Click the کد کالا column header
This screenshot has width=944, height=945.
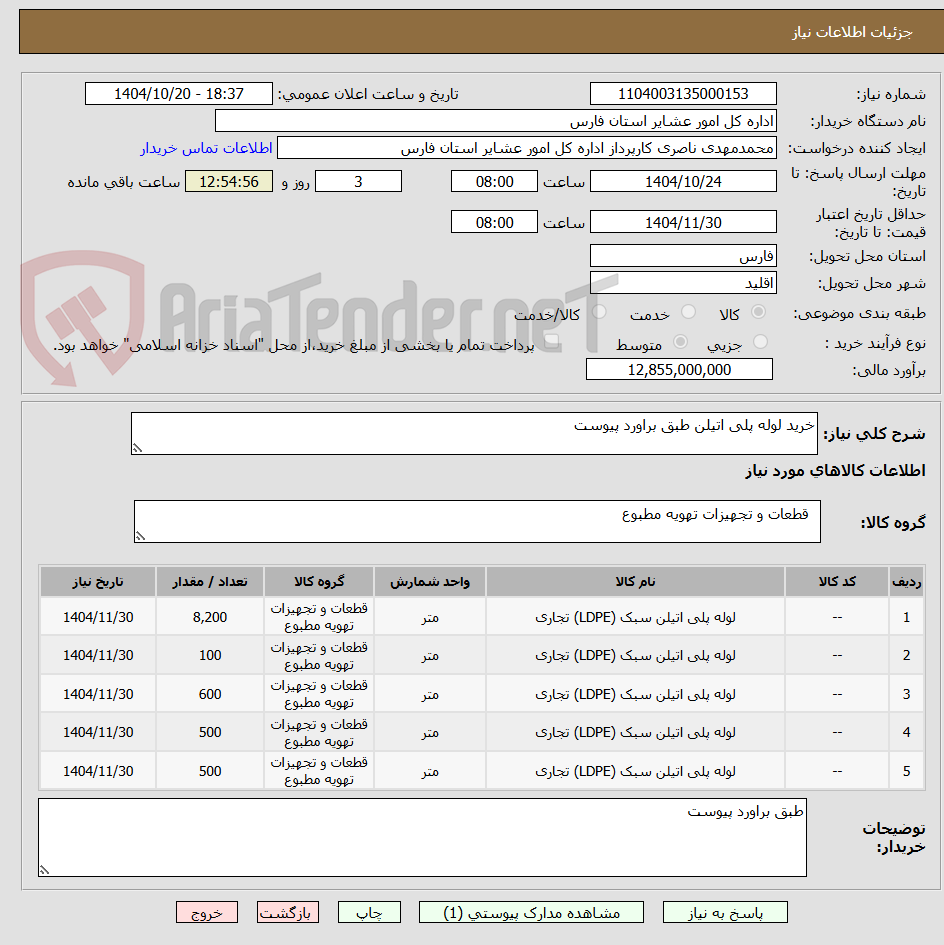[x=837, y=582]
